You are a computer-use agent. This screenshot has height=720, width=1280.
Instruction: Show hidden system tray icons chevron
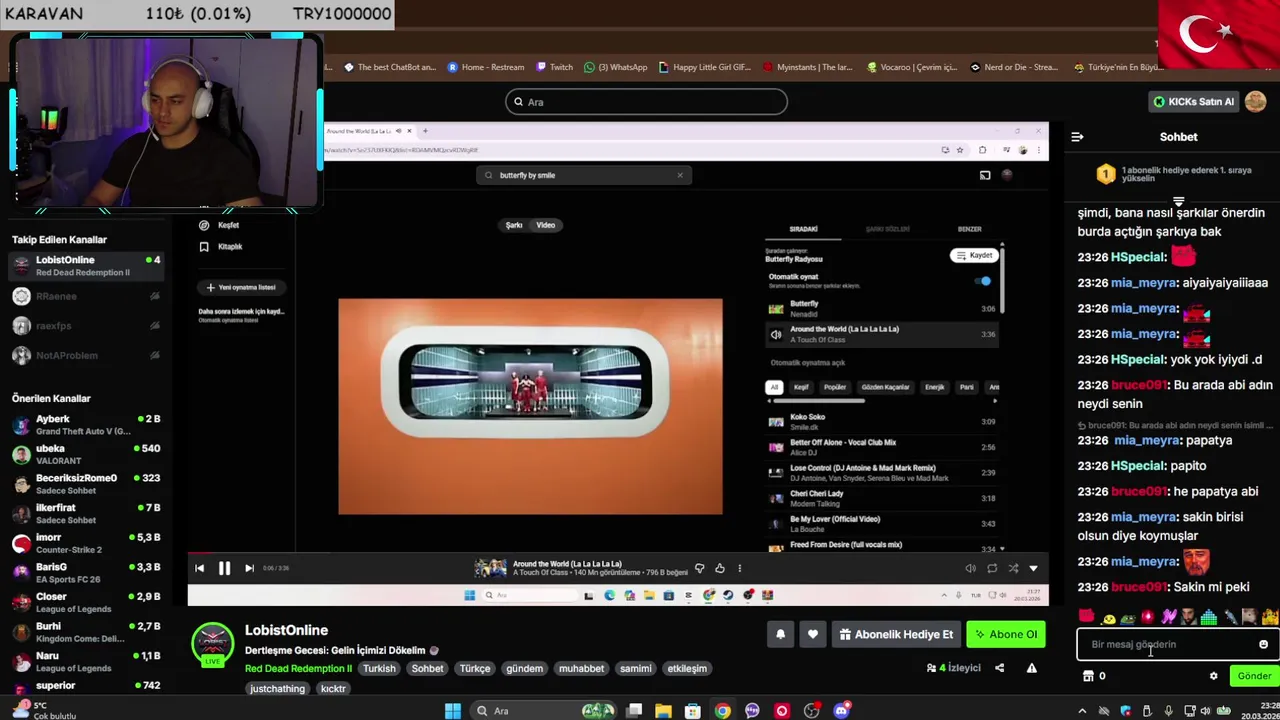[x=1082, y=711]
